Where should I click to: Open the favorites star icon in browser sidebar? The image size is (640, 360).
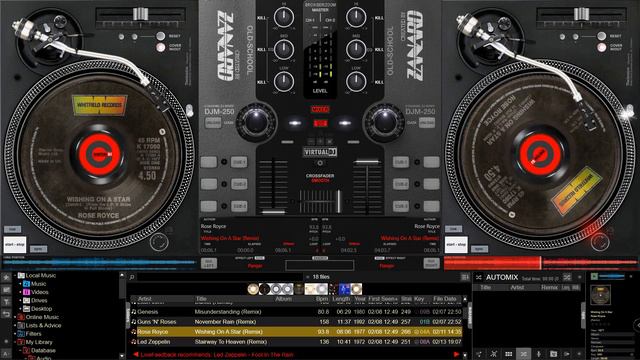[x=6, y=278]
